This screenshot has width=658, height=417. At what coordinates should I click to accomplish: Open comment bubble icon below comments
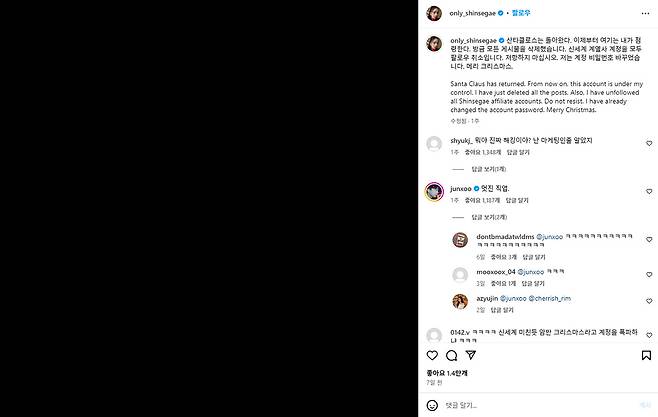[452, 355]
